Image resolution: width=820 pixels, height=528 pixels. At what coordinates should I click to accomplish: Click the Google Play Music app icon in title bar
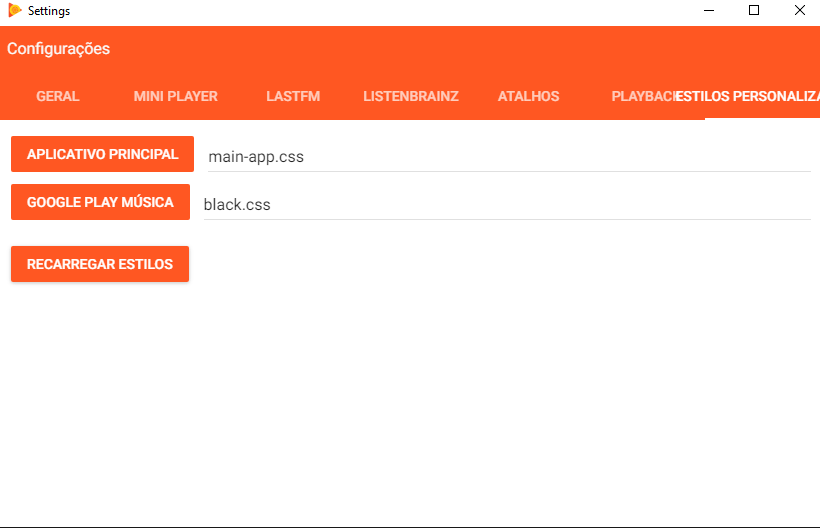[x=15, y=10]
